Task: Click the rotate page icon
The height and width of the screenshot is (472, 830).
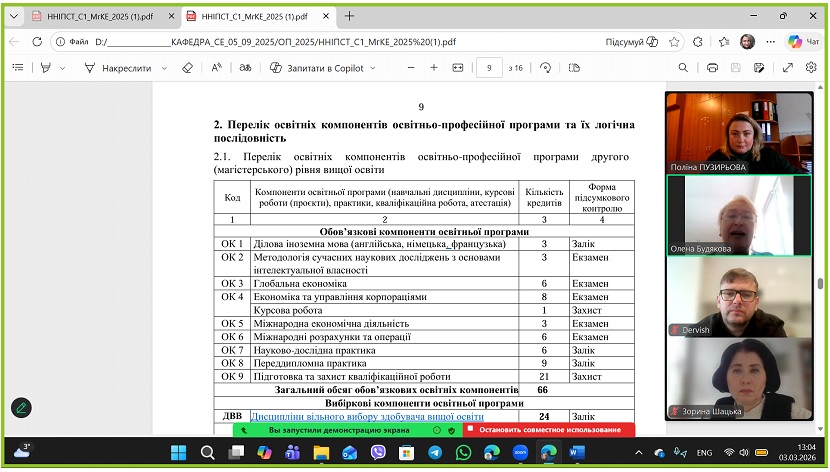Action: click(x=546, y=68)
